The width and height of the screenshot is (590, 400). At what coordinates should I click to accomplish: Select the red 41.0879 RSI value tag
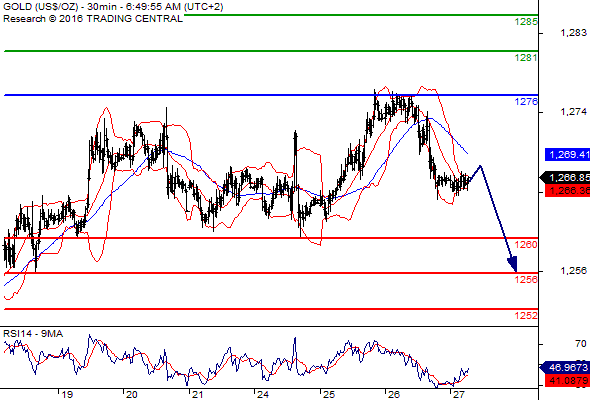pos(567,380)
